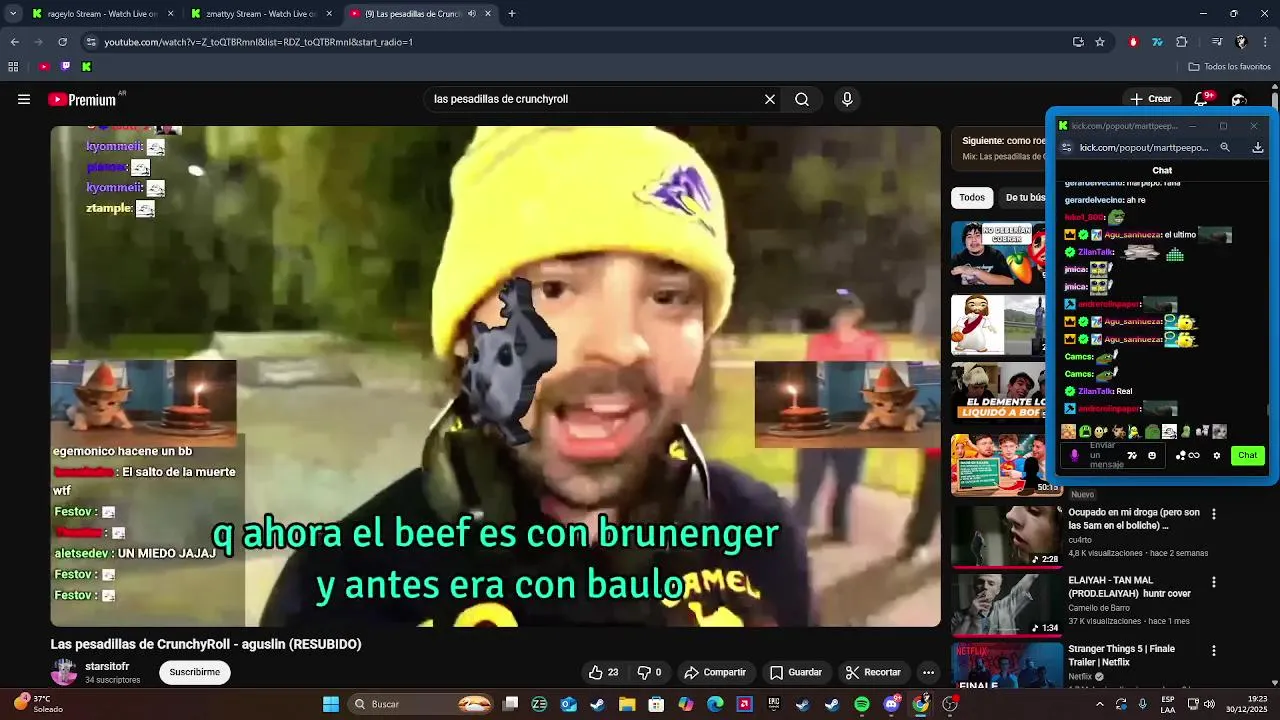1280x720 pixels.
Task: Open Kick chat settings gear
Action: point(1217,455)
